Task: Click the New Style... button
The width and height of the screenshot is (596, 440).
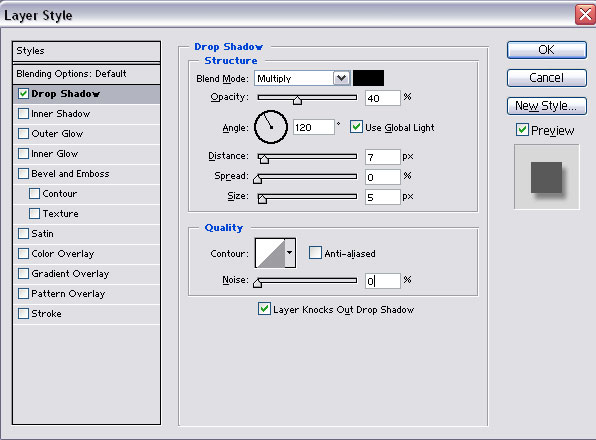Action: 547,106
